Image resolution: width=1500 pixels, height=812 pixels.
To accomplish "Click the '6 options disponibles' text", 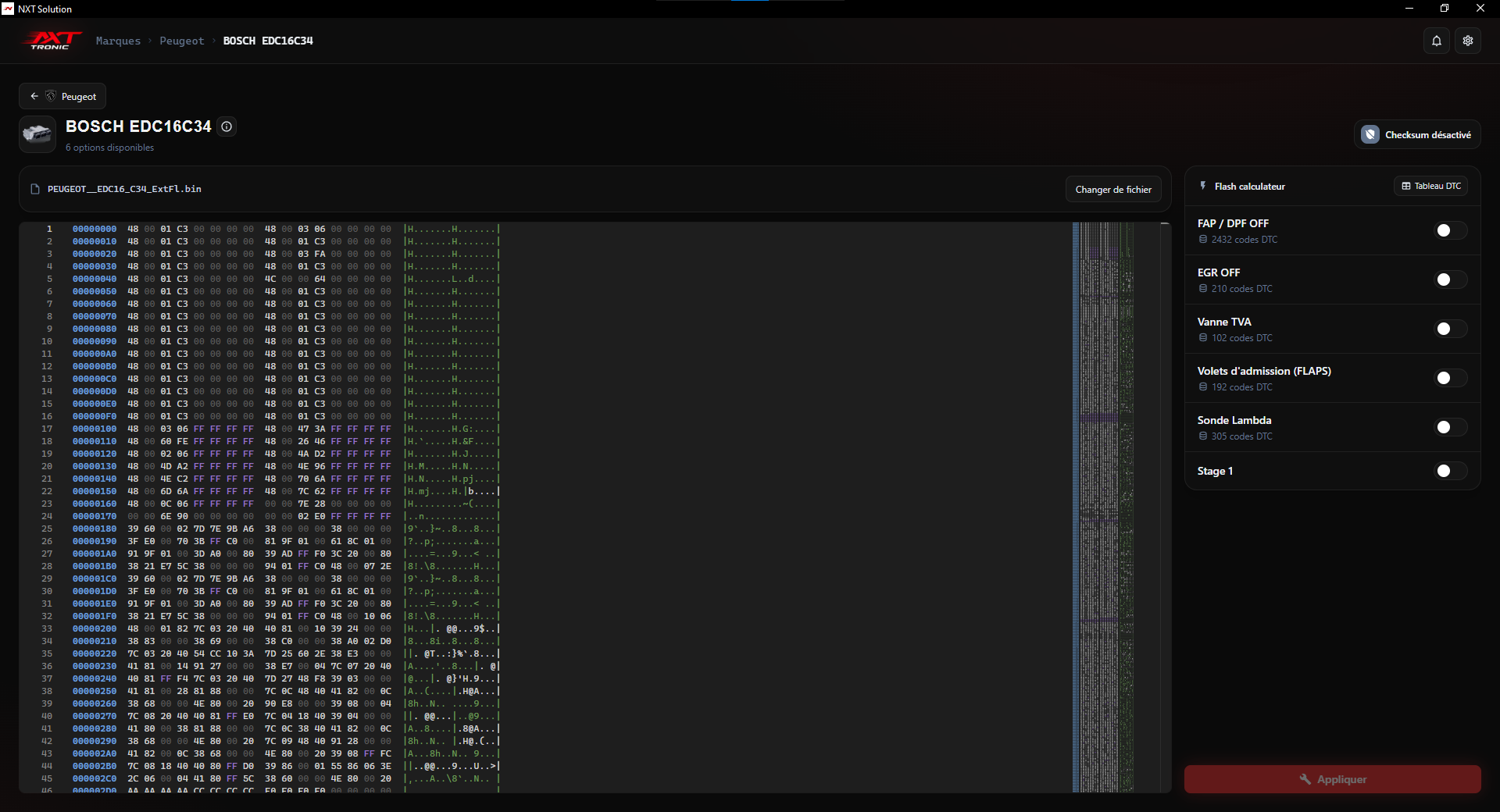I will (x=109, y=148).
